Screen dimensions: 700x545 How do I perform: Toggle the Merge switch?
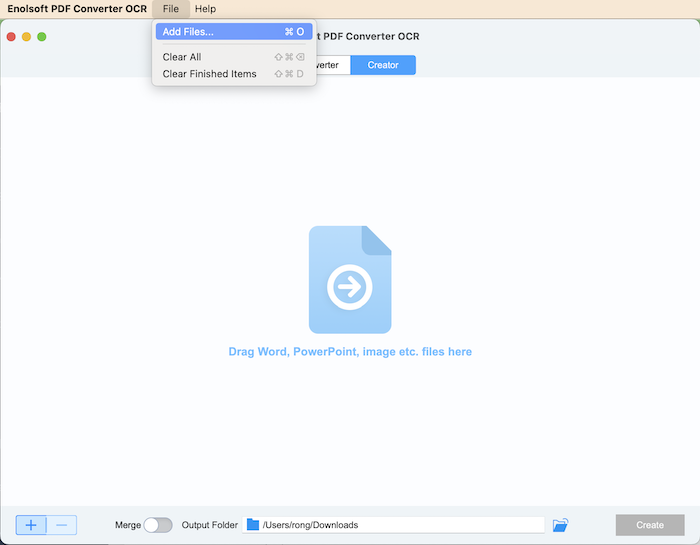158,525
